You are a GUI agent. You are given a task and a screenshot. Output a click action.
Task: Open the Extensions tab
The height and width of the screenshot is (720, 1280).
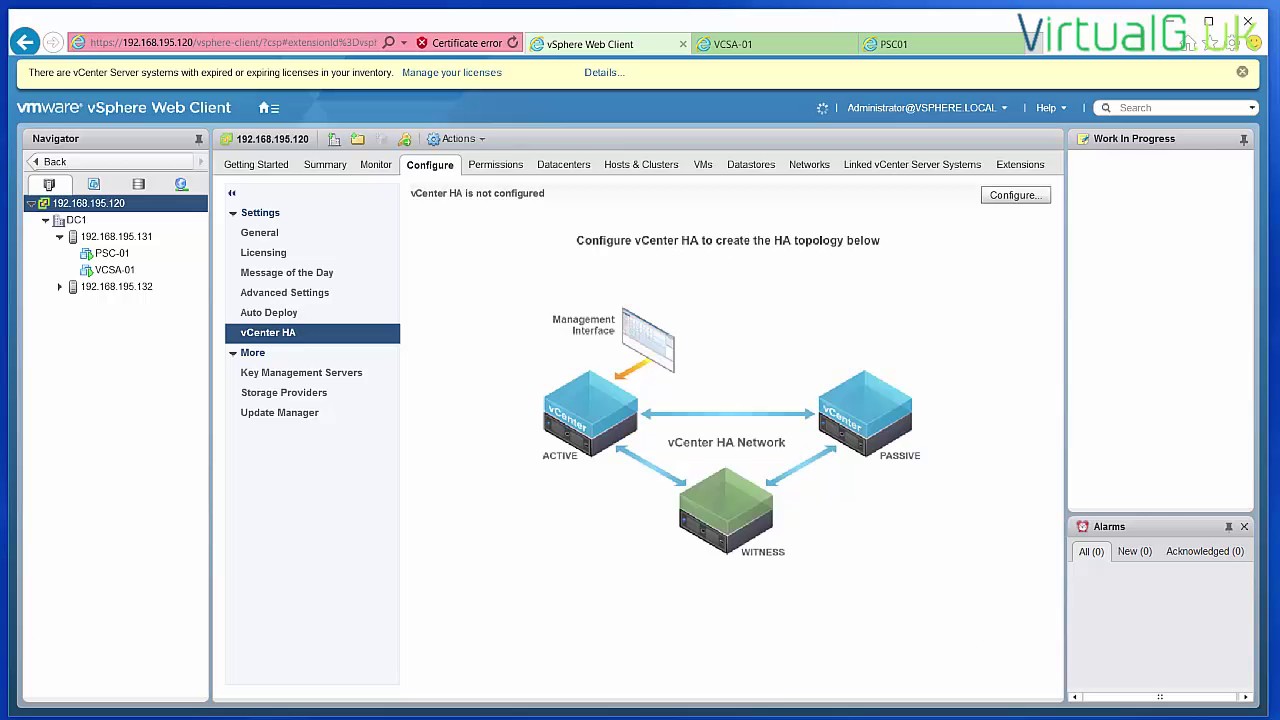[1020, 165]
